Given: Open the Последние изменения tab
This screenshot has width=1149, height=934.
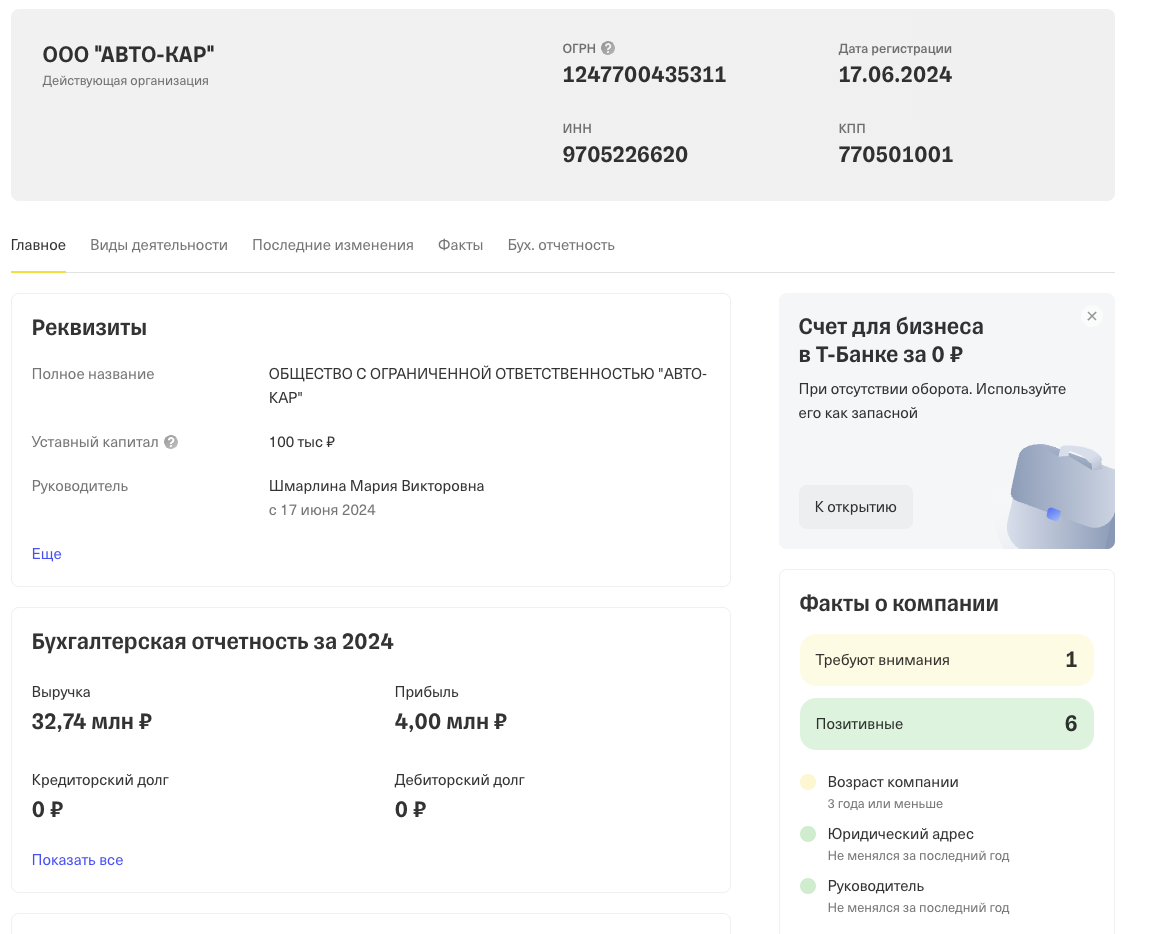Looking at the screenshot, I should [x=333, y=245].
